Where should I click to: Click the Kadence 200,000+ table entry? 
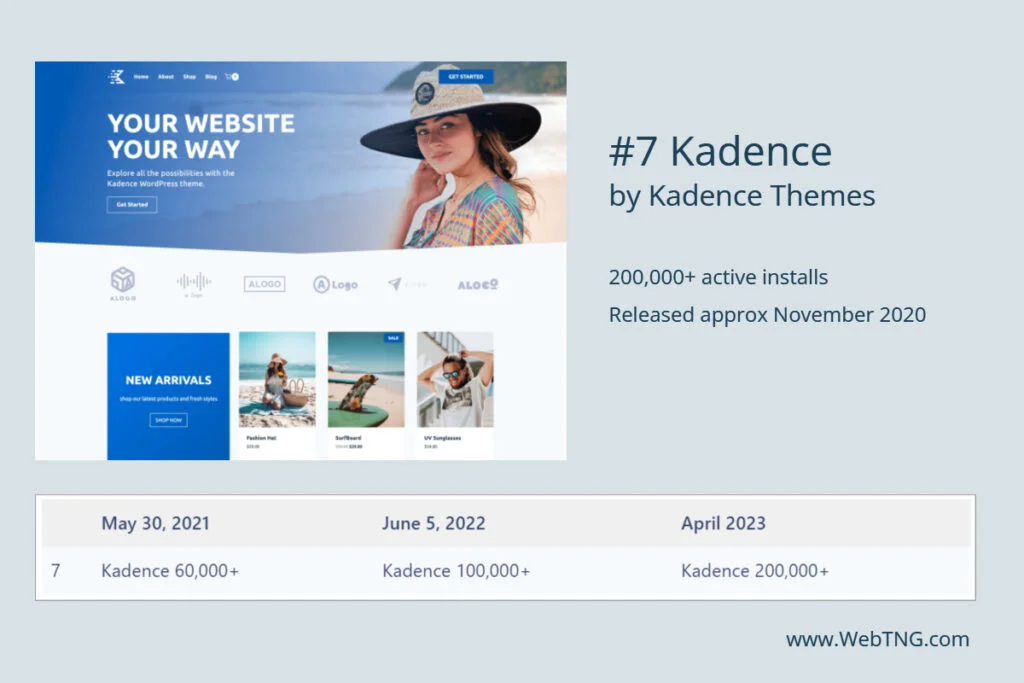[x=754, y=570]
